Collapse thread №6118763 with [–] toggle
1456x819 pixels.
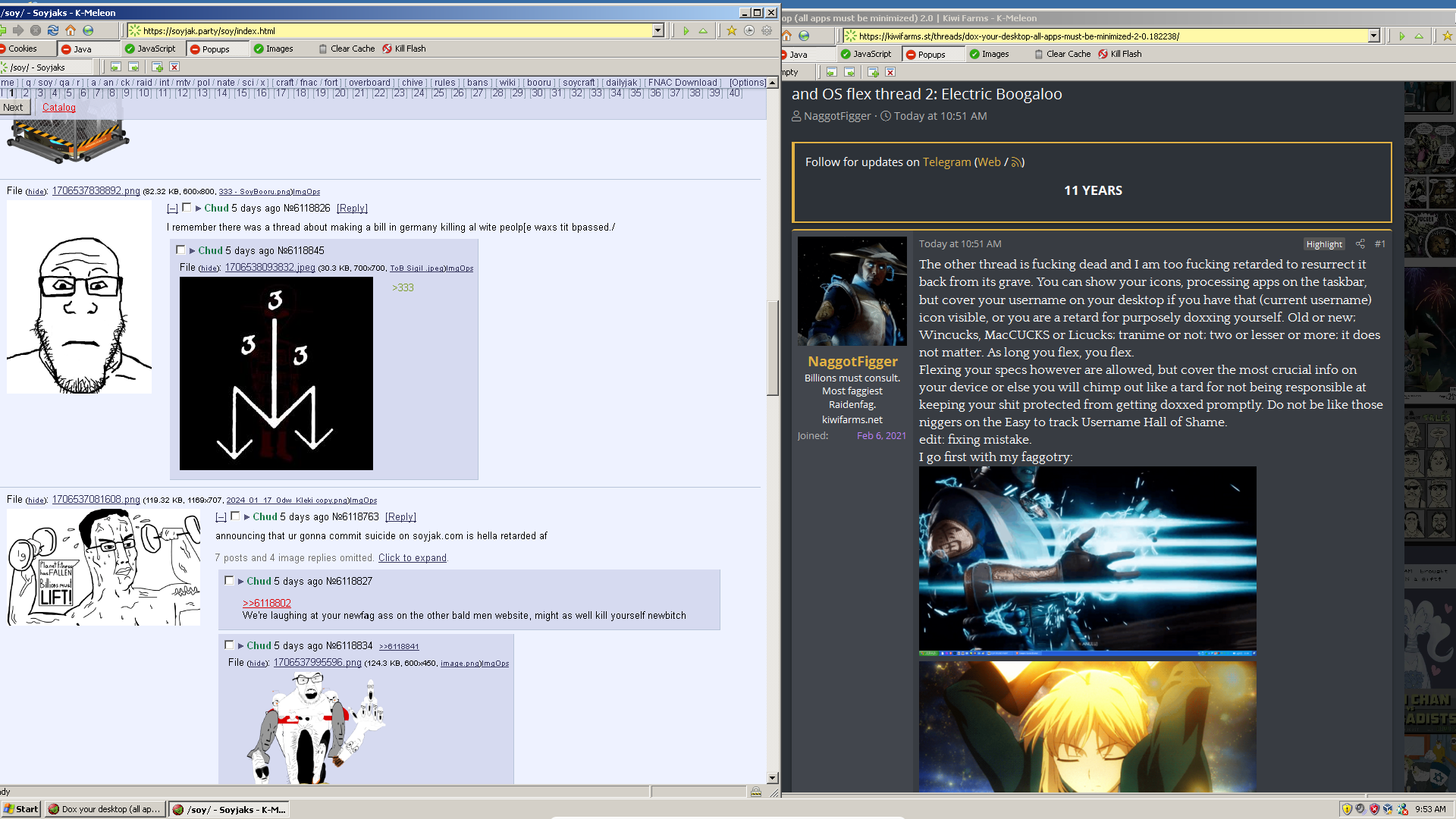(x=221, y=517)
